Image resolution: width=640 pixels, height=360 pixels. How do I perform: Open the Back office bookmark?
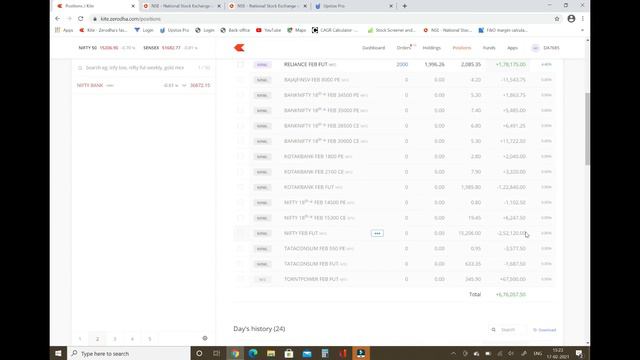[x=235, y=30]
